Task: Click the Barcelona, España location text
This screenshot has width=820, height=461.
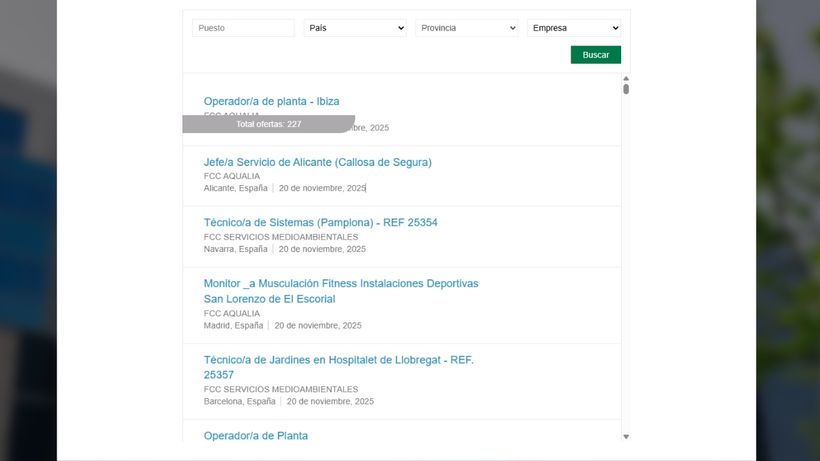Action: pos(239,401)
